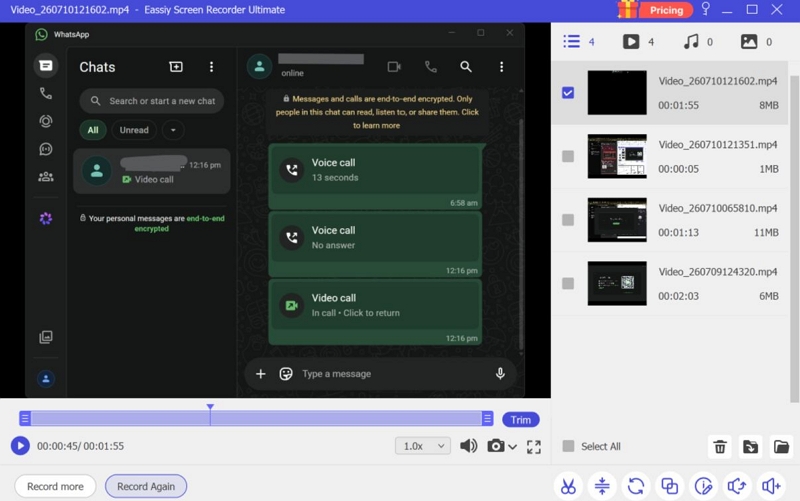Open the scissors cut tool
This screenshot has height=501, width=800.
(568, 486)
